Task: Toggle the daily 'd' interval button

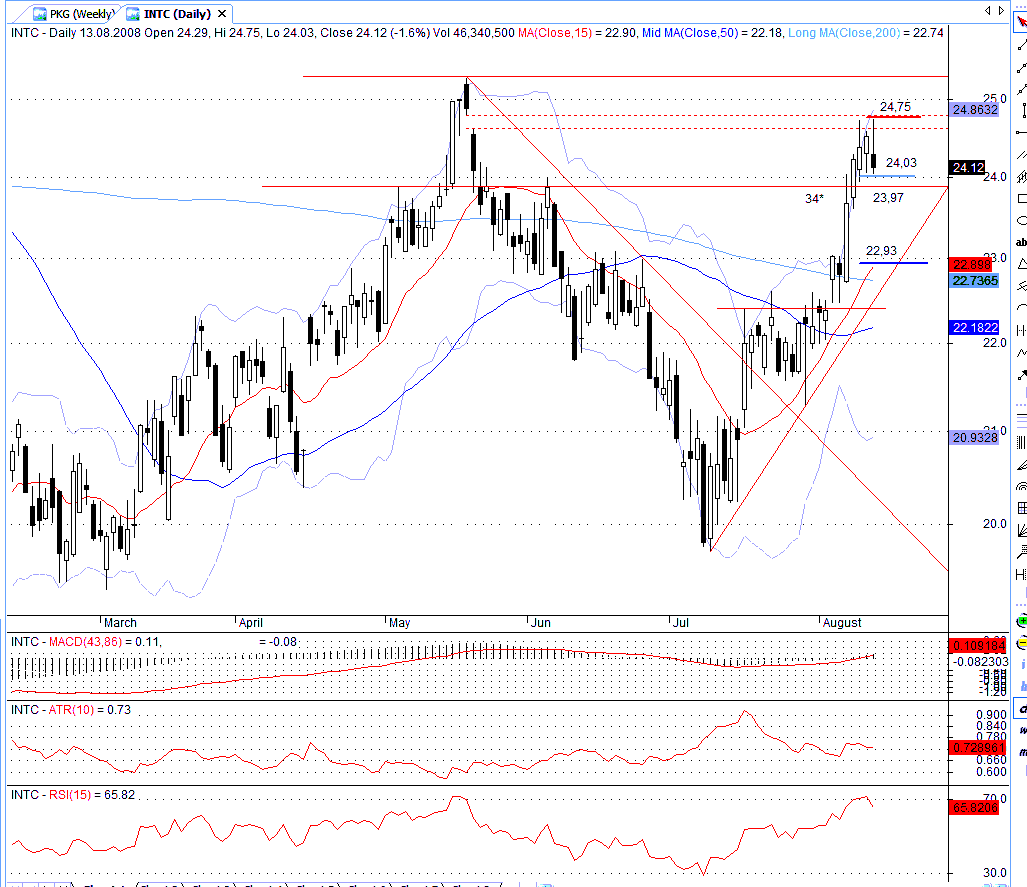Action: pos(1022,709)
